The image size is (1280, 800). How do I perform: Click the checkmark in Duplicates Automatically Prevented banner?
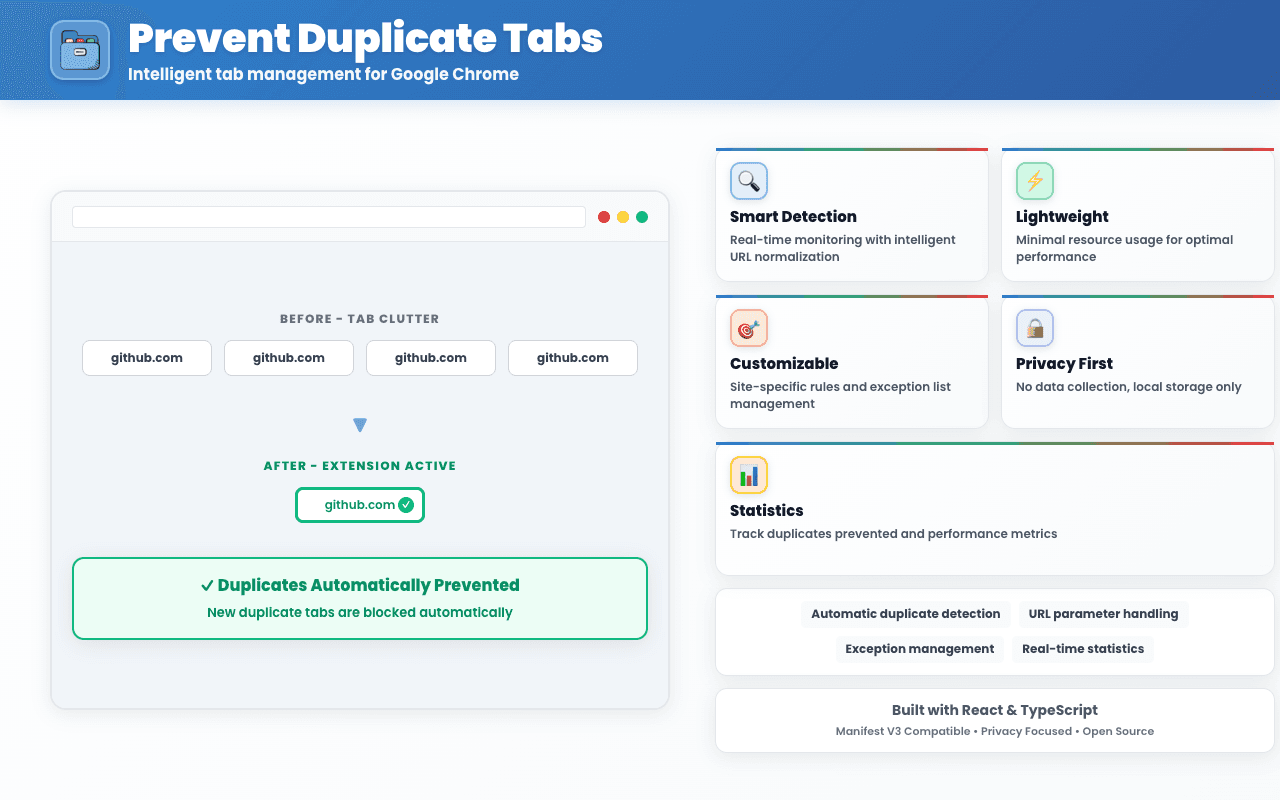(x=207, y=585)
